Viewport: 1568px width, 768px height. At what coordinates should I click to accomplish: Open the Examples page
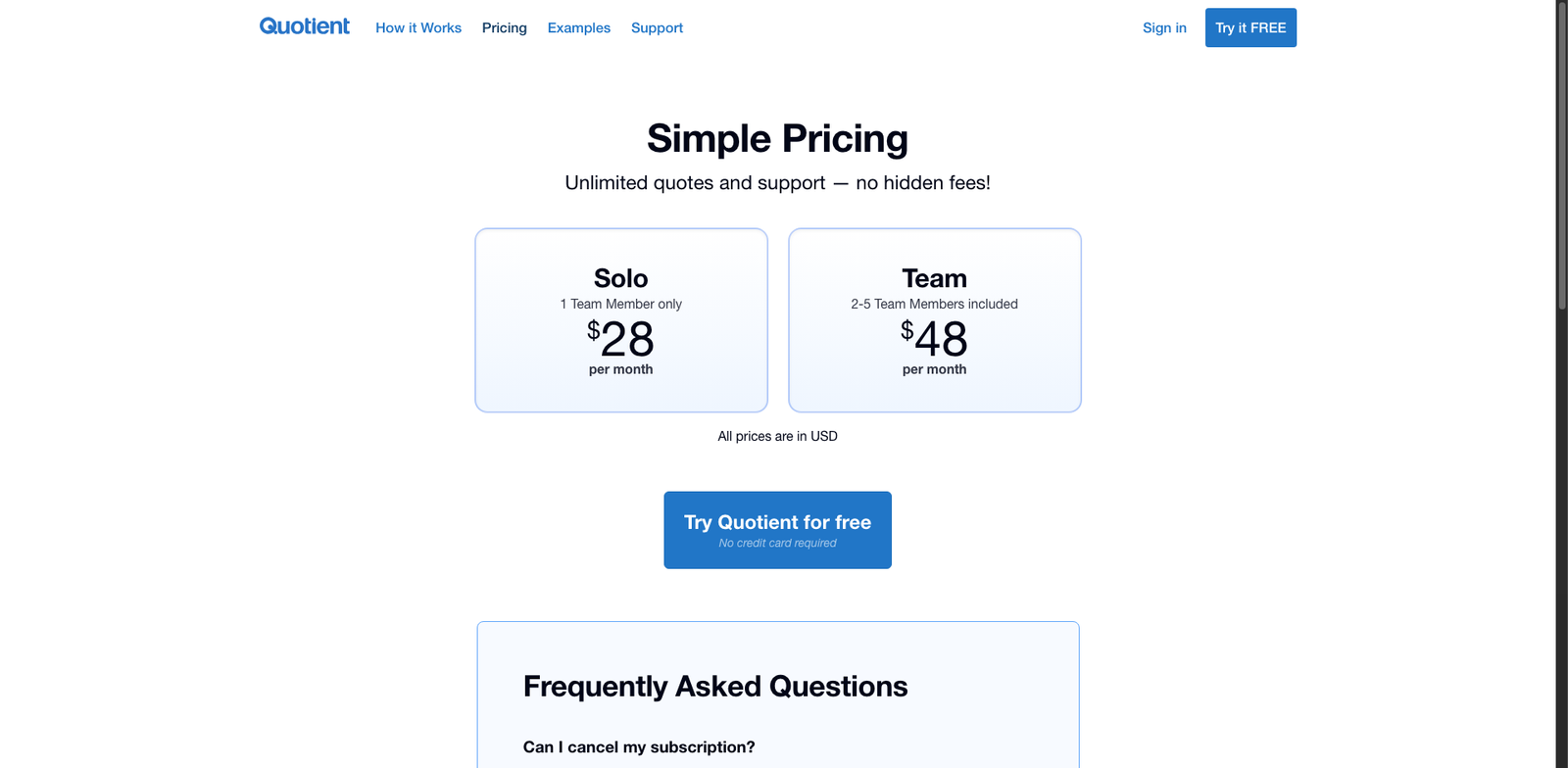pyautogui.click(x=578, y=27)
